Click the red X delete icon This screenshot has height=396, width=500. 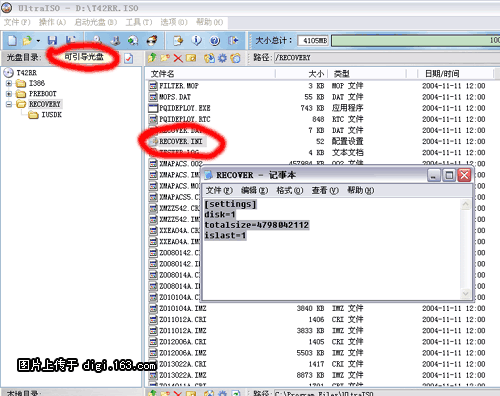pyautogui.click(x=178, y=58)
